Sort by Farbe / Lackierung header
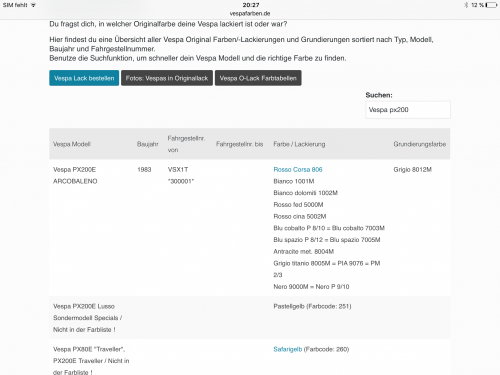The width and height of the screenshot is (500, 375). pyautogui.click(x=299, y=144)
